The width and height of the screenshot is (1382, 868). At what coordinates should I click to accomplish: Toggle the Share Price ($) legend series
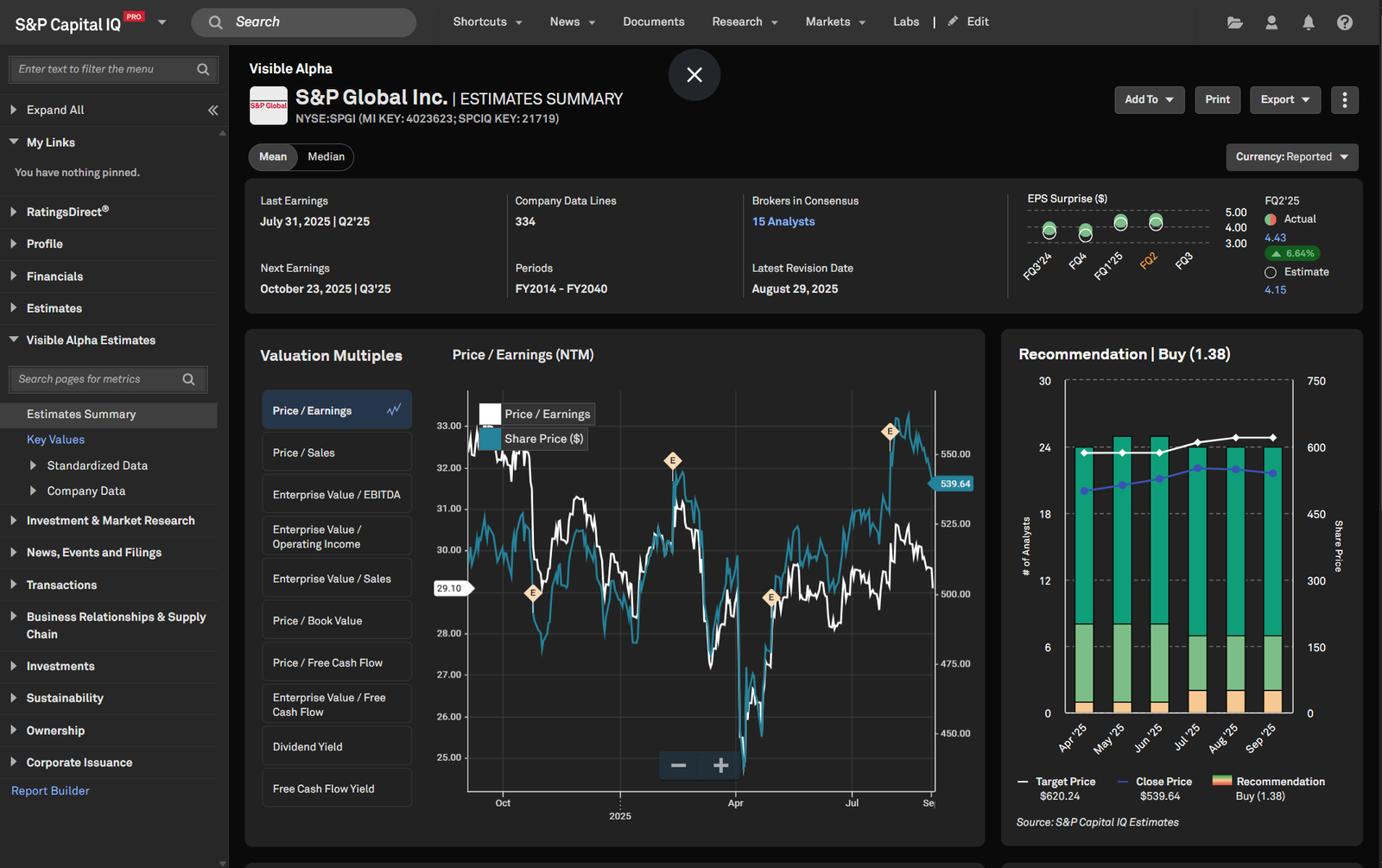point(533,439)
